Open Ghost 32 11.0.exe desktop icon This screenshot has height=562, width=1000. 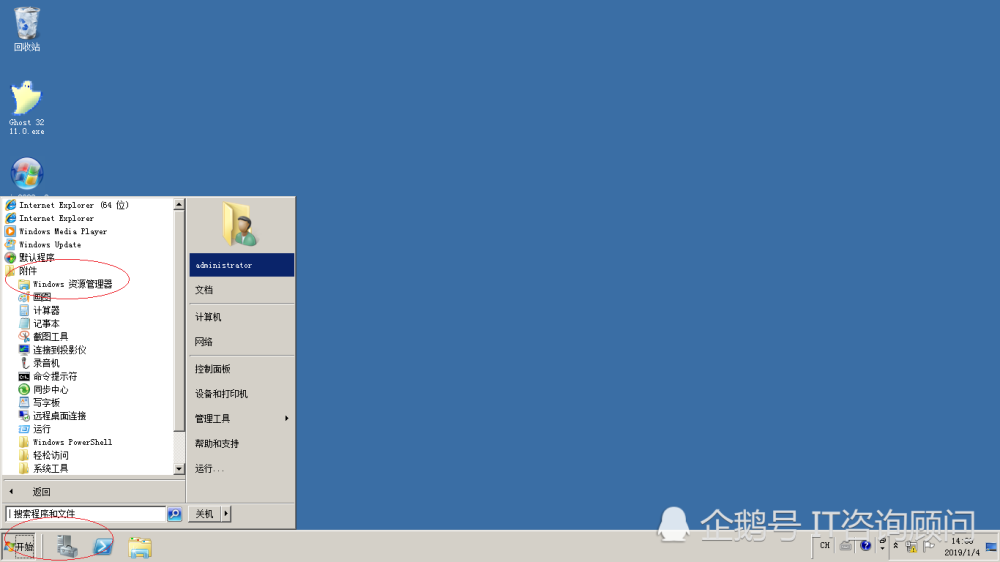point(26,107)
